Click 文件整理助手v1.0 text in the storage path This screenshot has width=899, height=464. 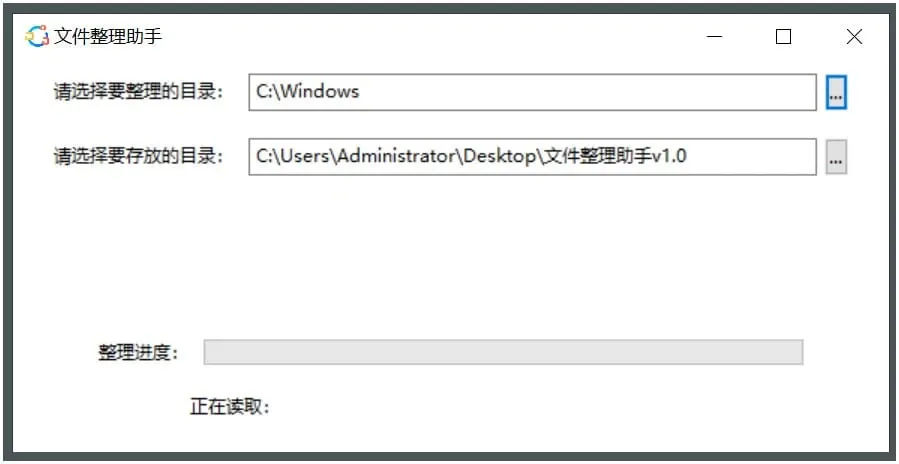pyautogui.click(x=616, y=156)
